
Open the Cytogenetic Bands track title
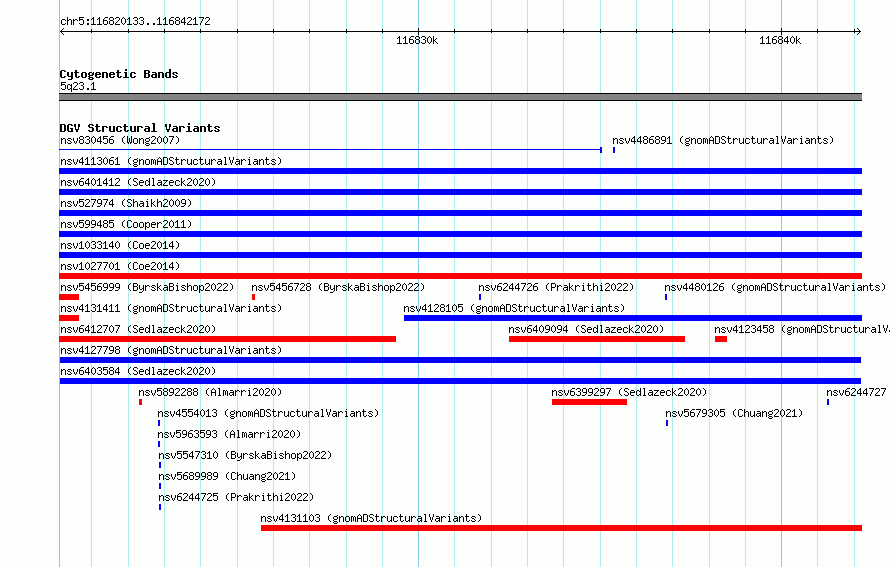coord(119,74)
